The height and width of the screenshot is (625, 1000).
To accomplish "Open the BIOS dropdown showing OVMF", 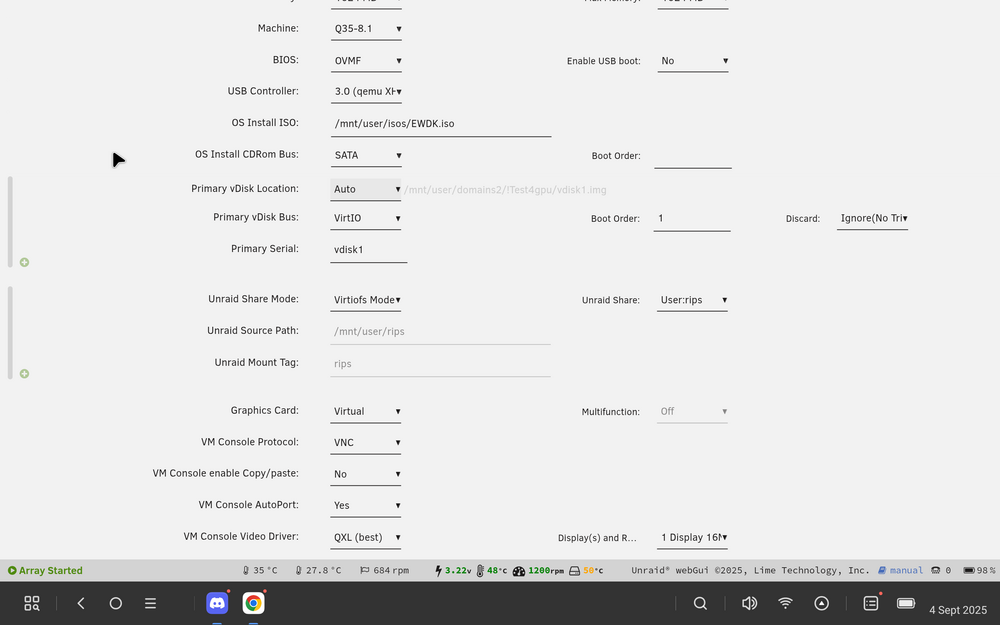I will (x=366, y=61).
